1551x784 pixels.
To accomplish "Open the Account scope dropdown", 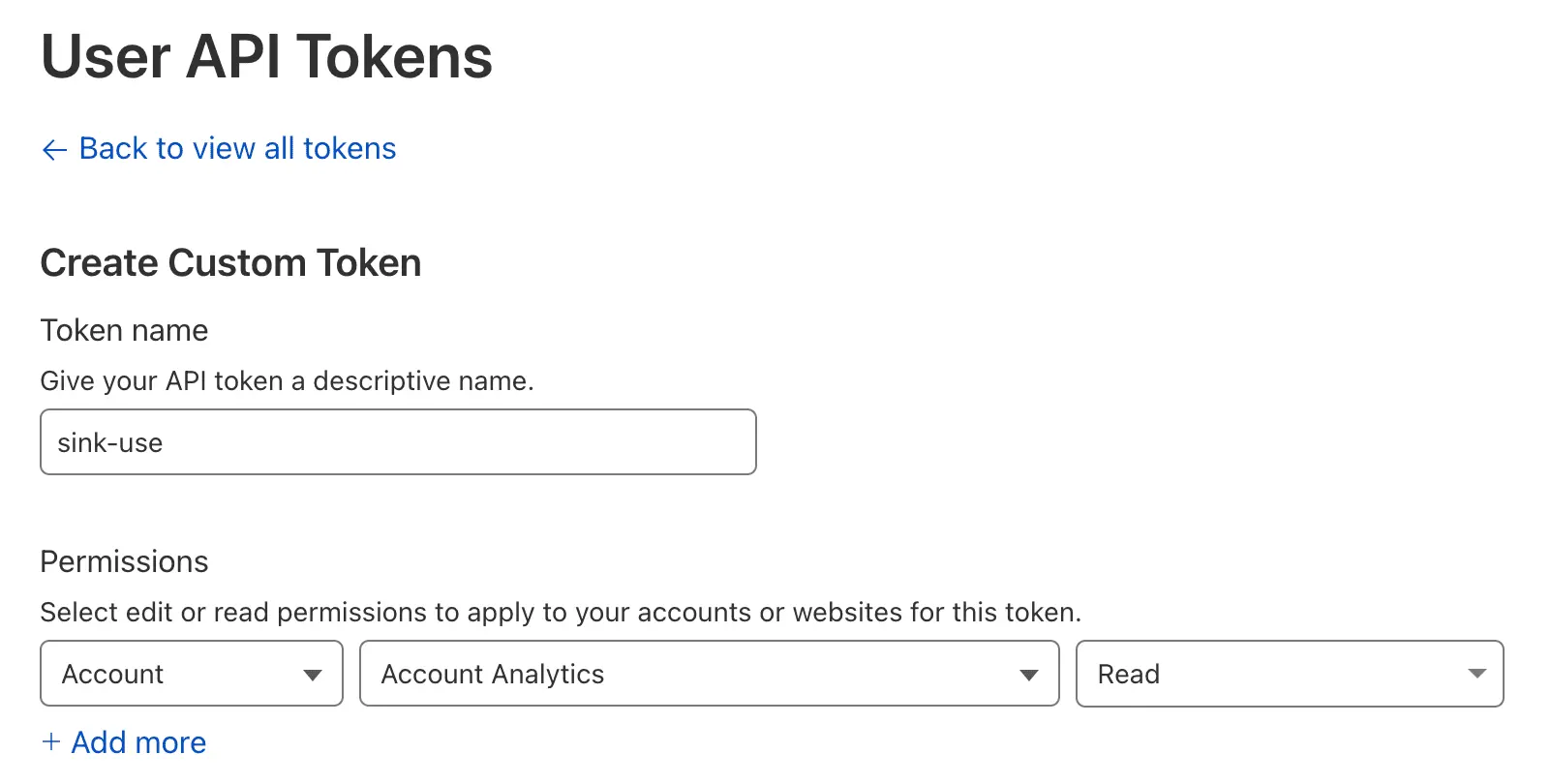I will point(191,674).
